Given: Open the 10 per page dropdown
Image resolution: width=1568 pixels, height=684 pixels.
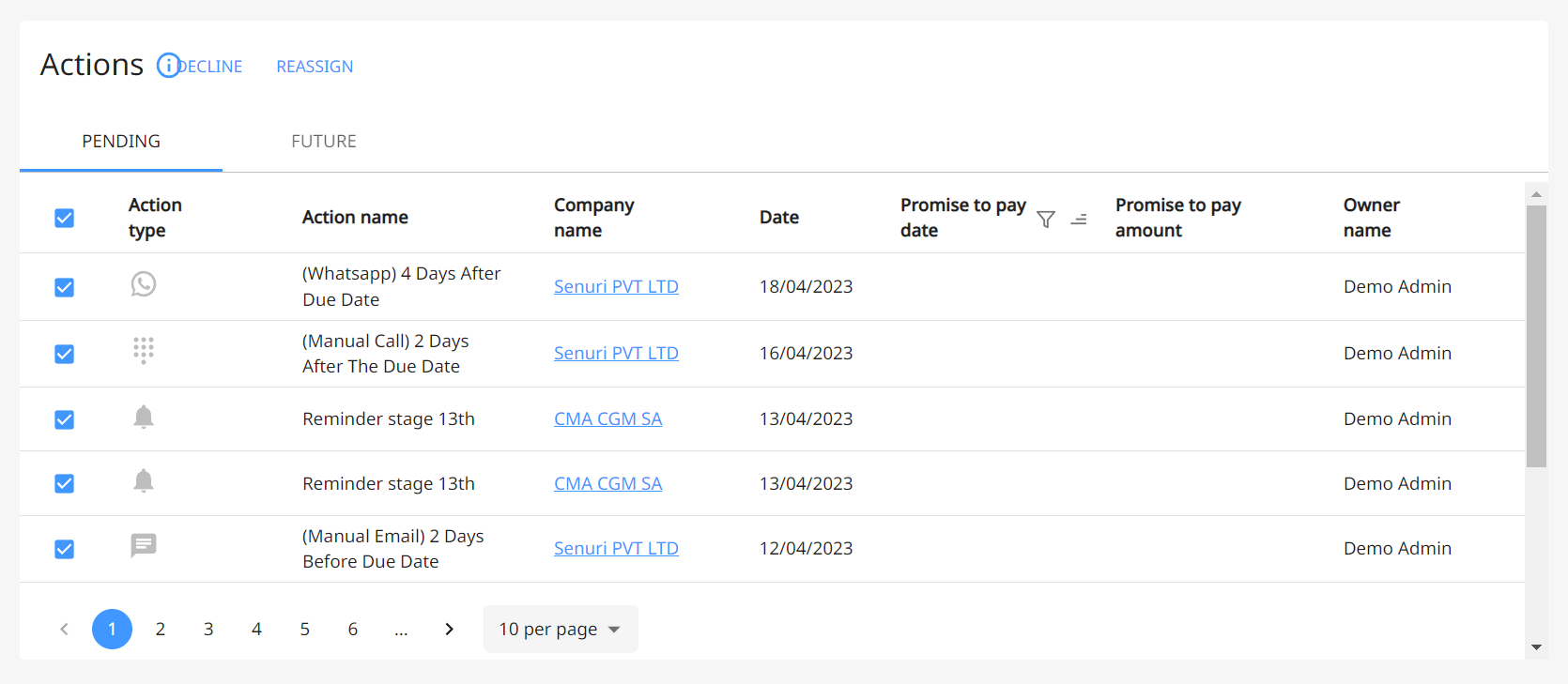Looking at the screenshot, I should tap(561, 629).
